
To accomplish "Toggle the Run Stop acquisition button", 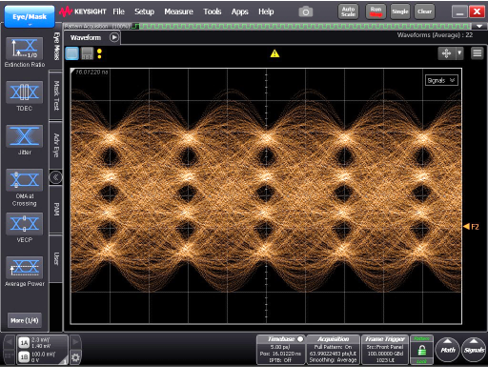I will (x=376, y=12).
